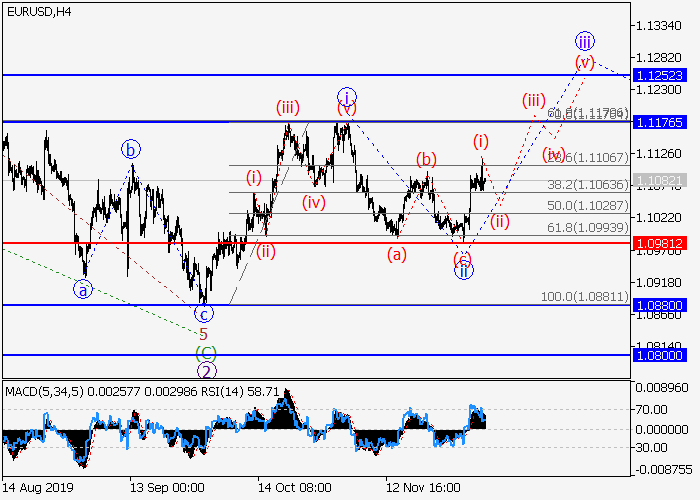Select the blue circled iii wave marker

pos(585,41)
